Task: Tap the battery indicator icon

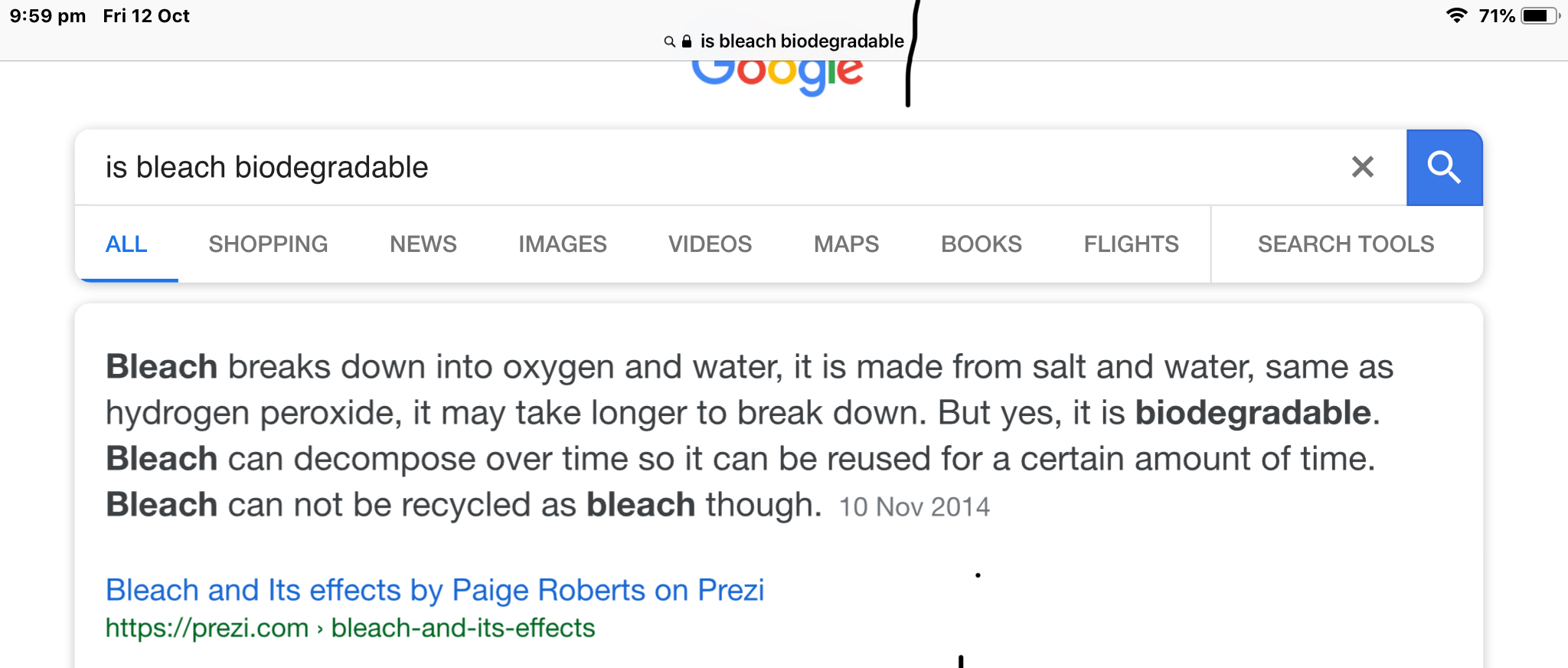Action: pyautogui.click(x=1540, y=15)
